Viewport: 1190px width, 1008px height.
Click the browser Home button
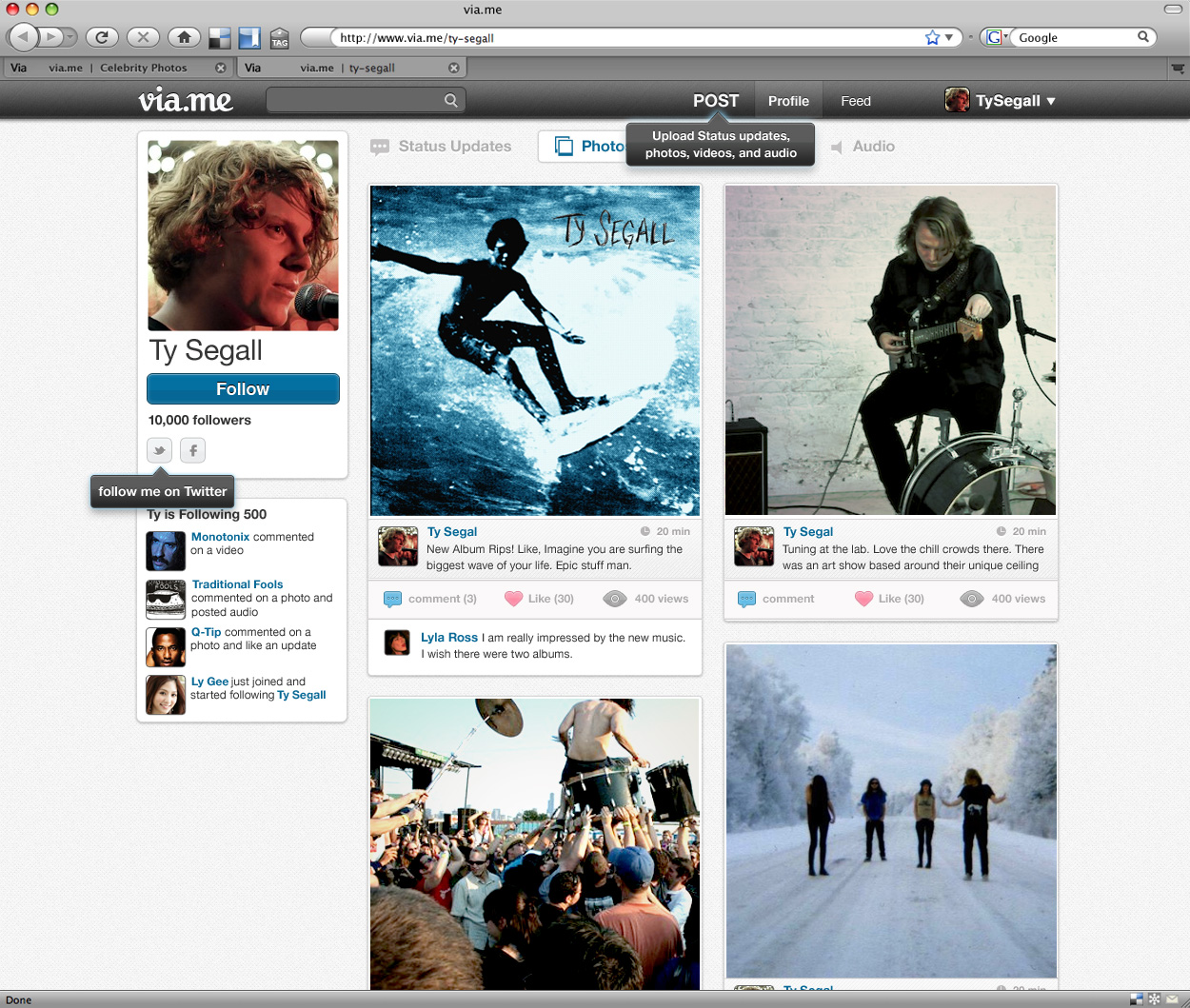pyautogui.click(x=184, y=37)
